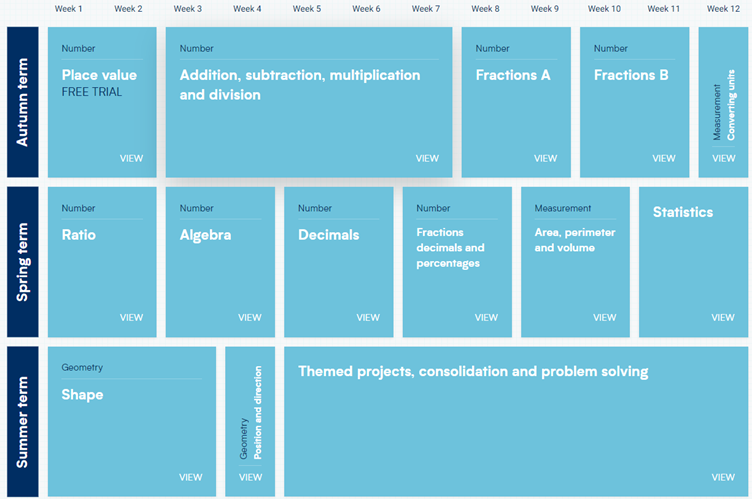
Task: Open VIEW for Position and direction
Action: (x=250, y=477)
